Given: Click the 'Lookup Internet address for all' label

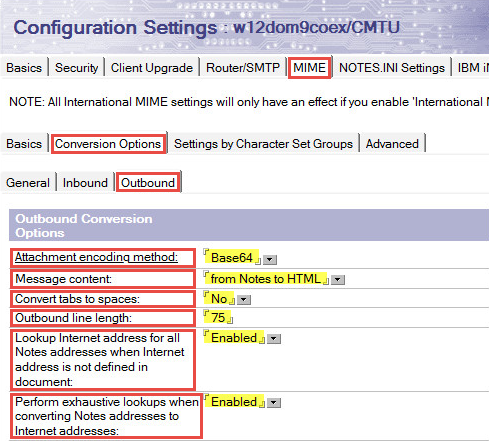Looking at the screenshot, I should (x=100, y=360).
